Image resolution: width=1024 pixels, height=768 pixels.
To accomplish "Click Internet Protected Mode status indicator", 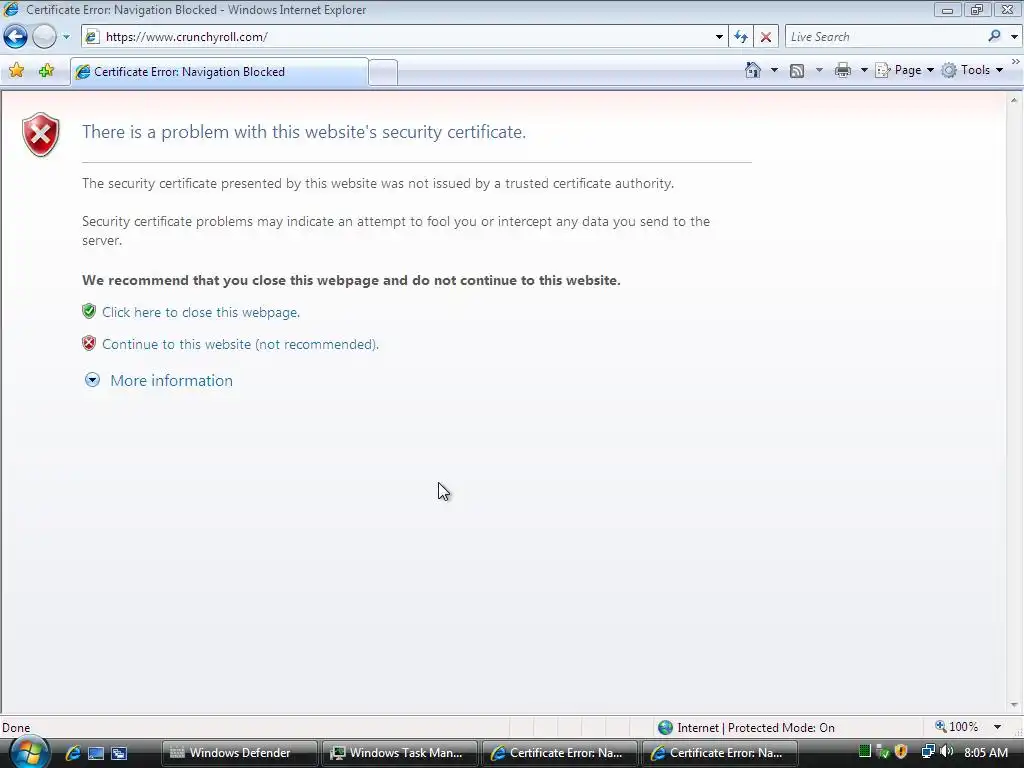I will [746, 728].
